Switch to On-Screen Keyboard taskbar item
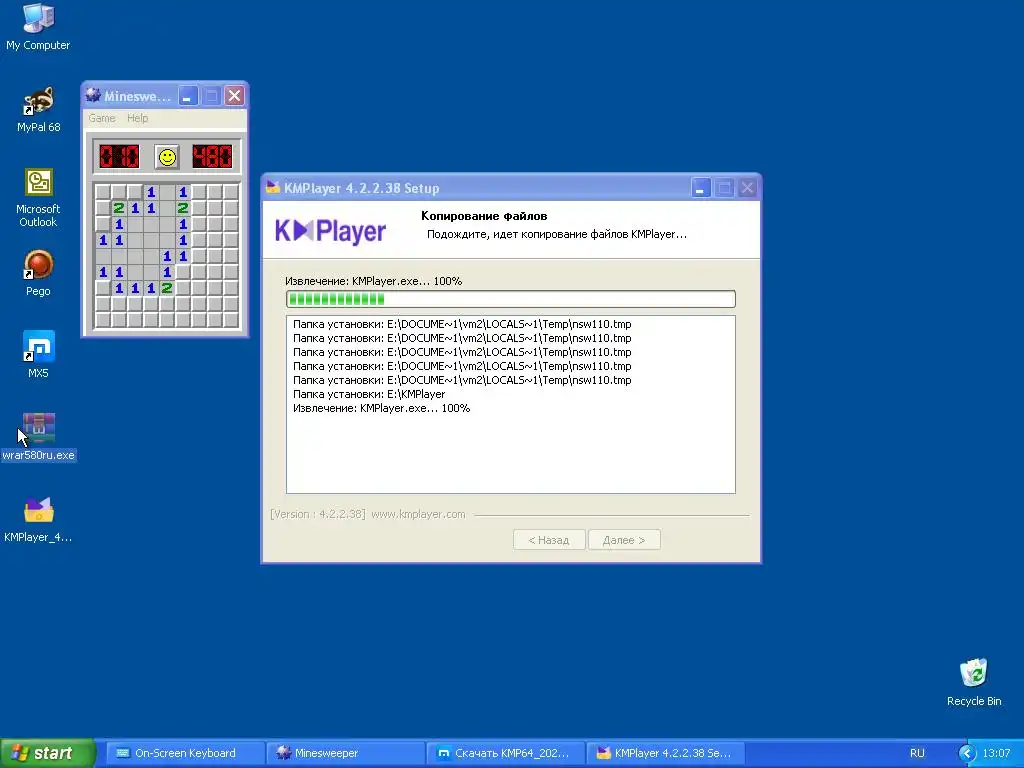 coord(185,753)
